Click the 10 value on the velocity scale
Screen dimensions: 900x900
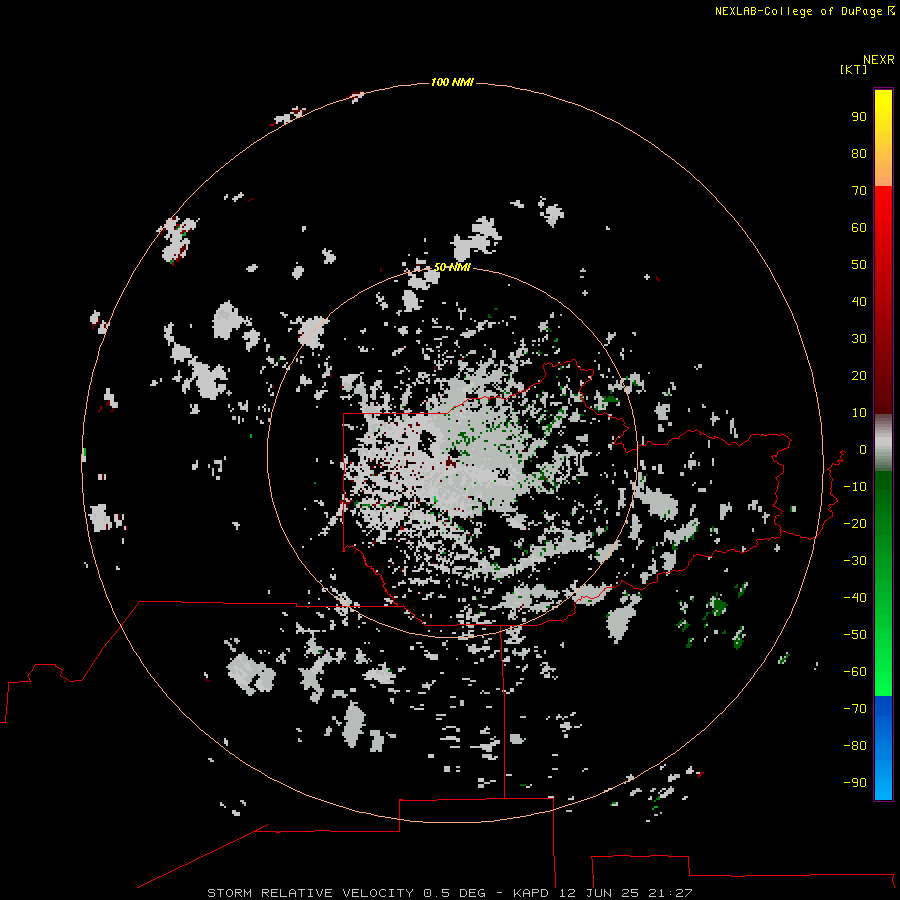[x=859, y=413]
